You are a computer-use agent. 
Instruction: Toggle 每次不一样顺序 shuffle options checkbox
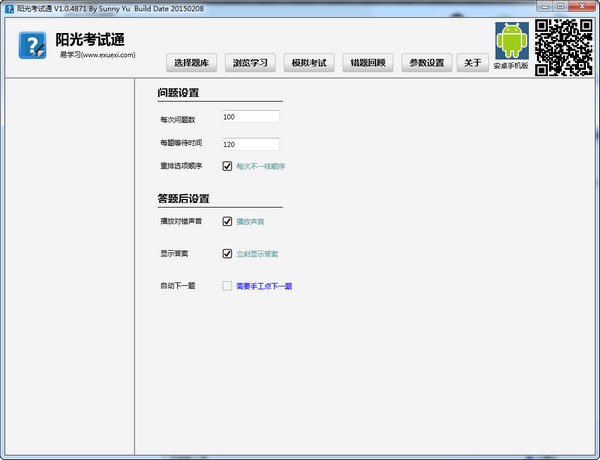pos(228,166)
